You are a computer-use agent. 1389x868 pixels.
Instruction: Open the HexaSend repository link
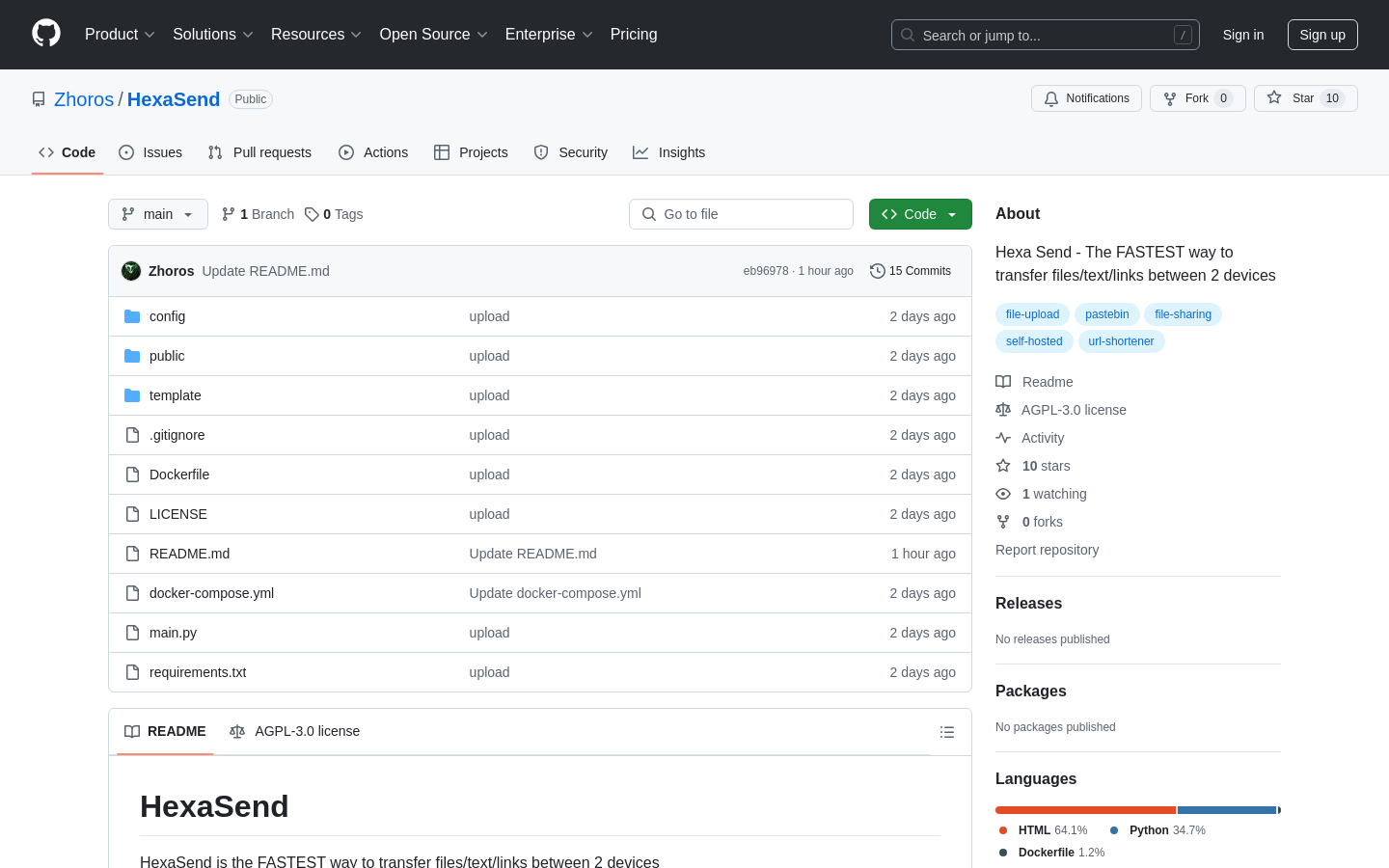coord(174,99)
